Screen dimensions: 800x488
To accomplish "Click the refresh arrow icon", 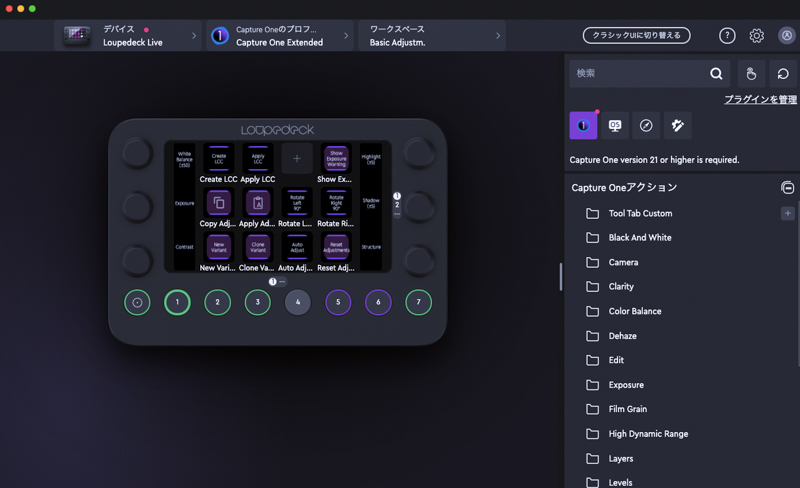I will pyautogui.click(x=783, y=74).
